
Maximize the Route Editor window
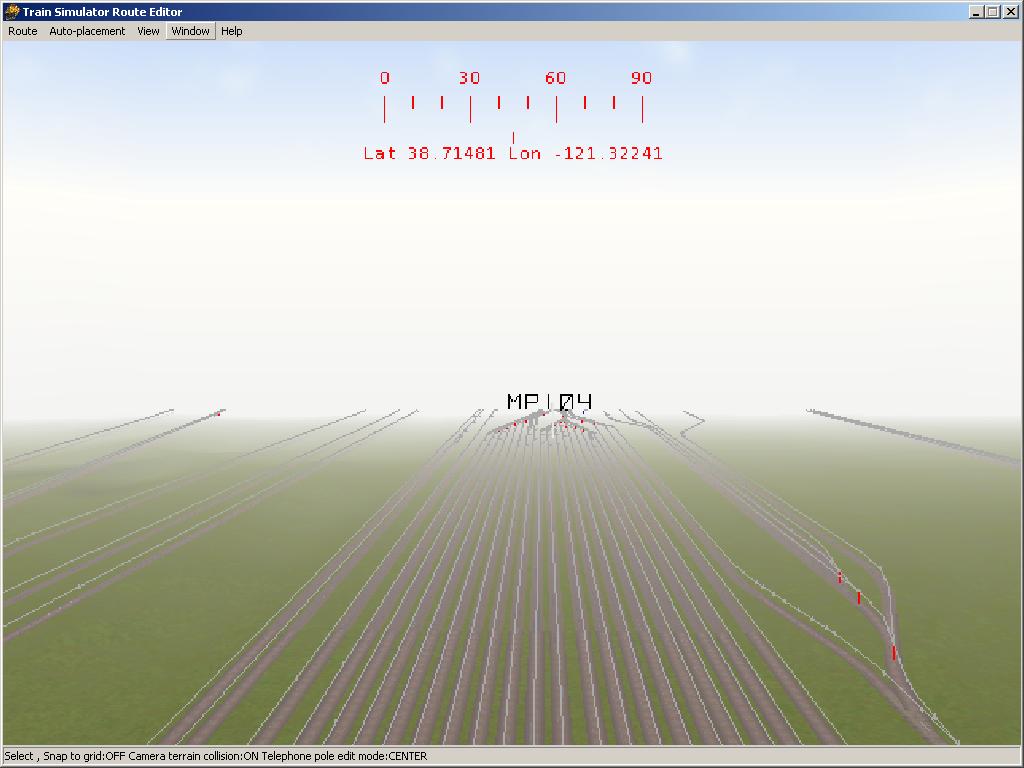point(992,12)
